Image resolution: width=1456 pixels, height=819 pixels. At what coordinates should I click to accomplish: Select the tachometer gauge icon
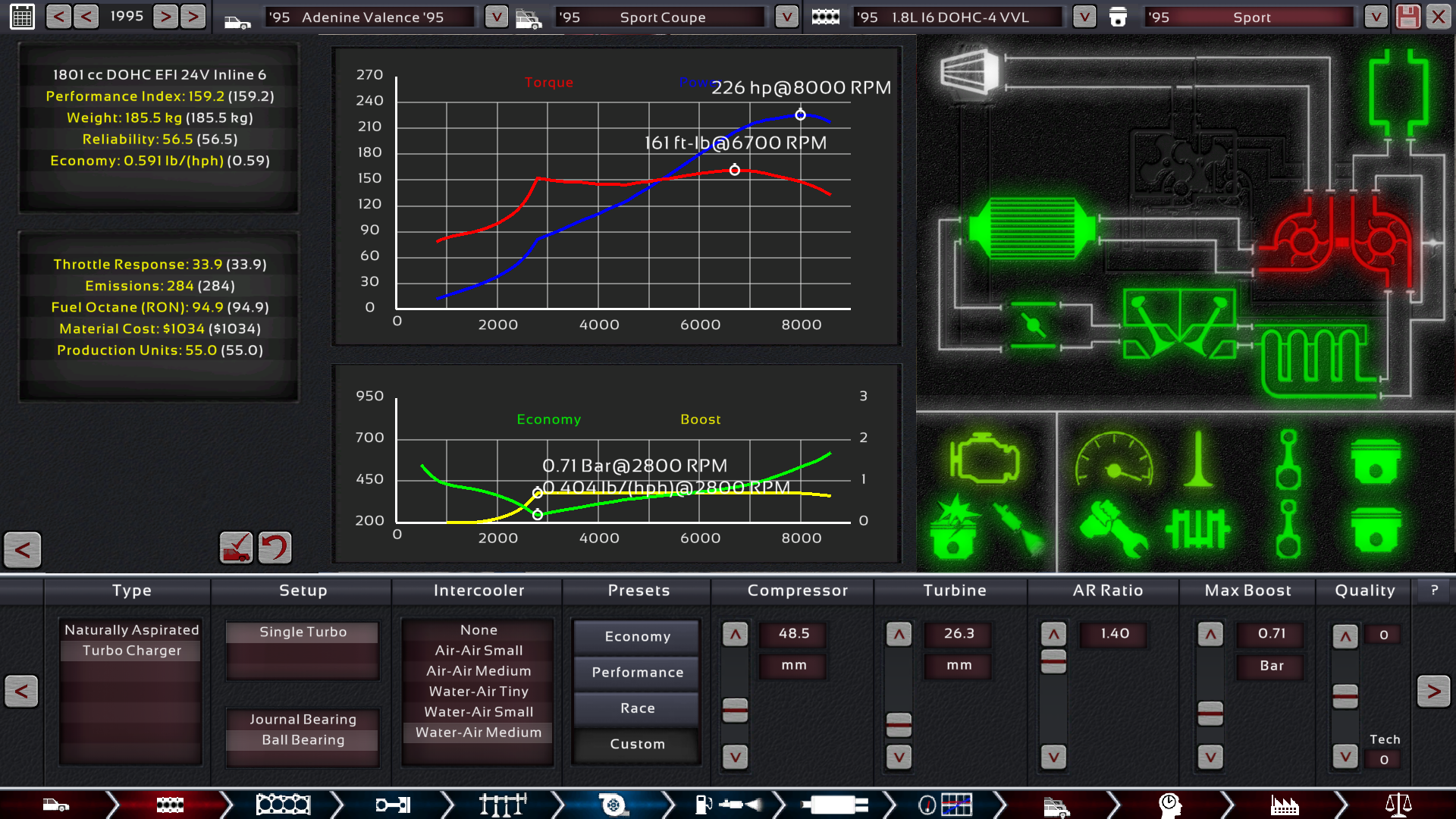(x=1114, y=460)
